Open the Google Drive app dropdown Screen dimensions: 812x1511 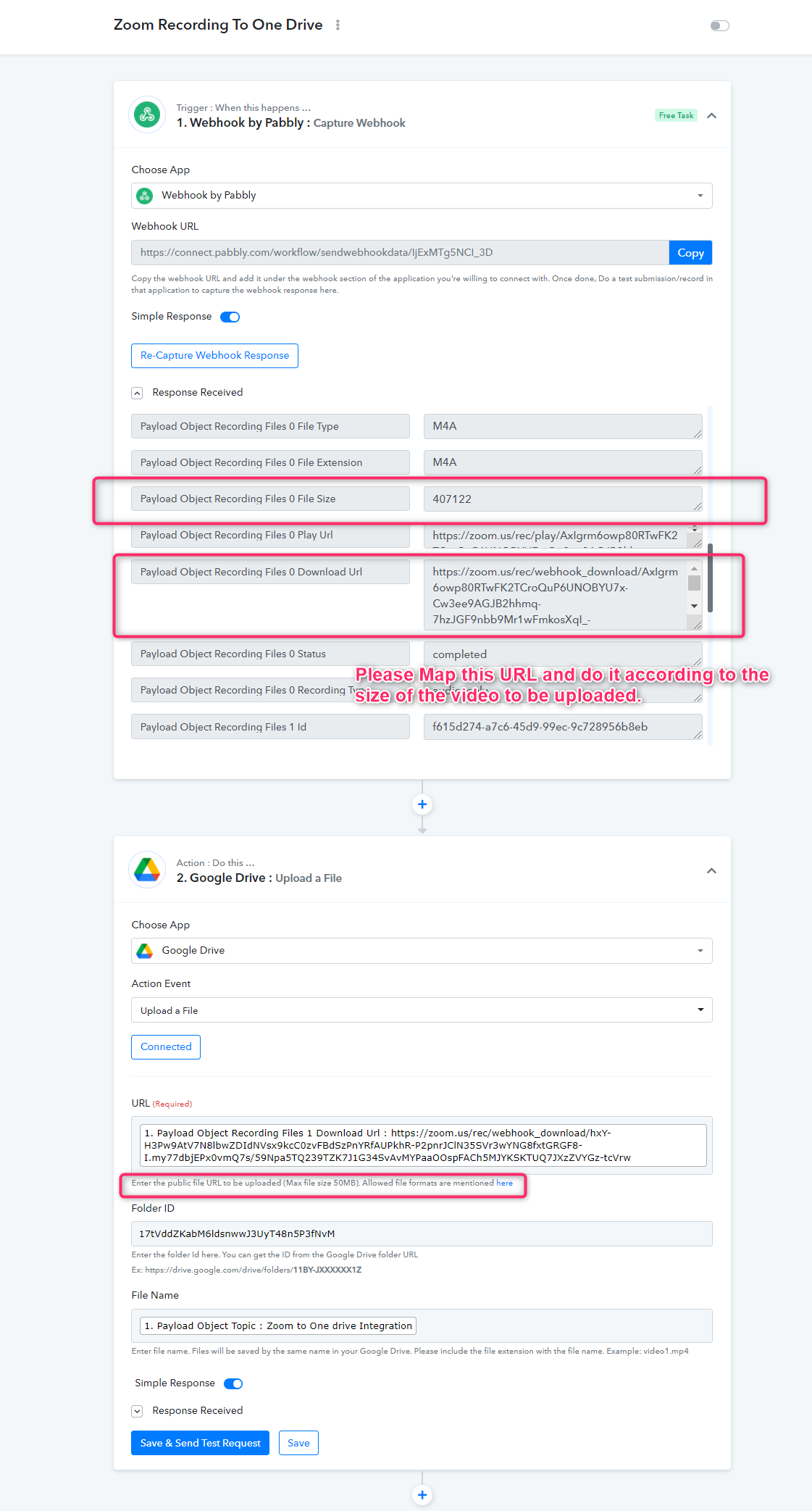pyautogui.click(x=422, y=951)
